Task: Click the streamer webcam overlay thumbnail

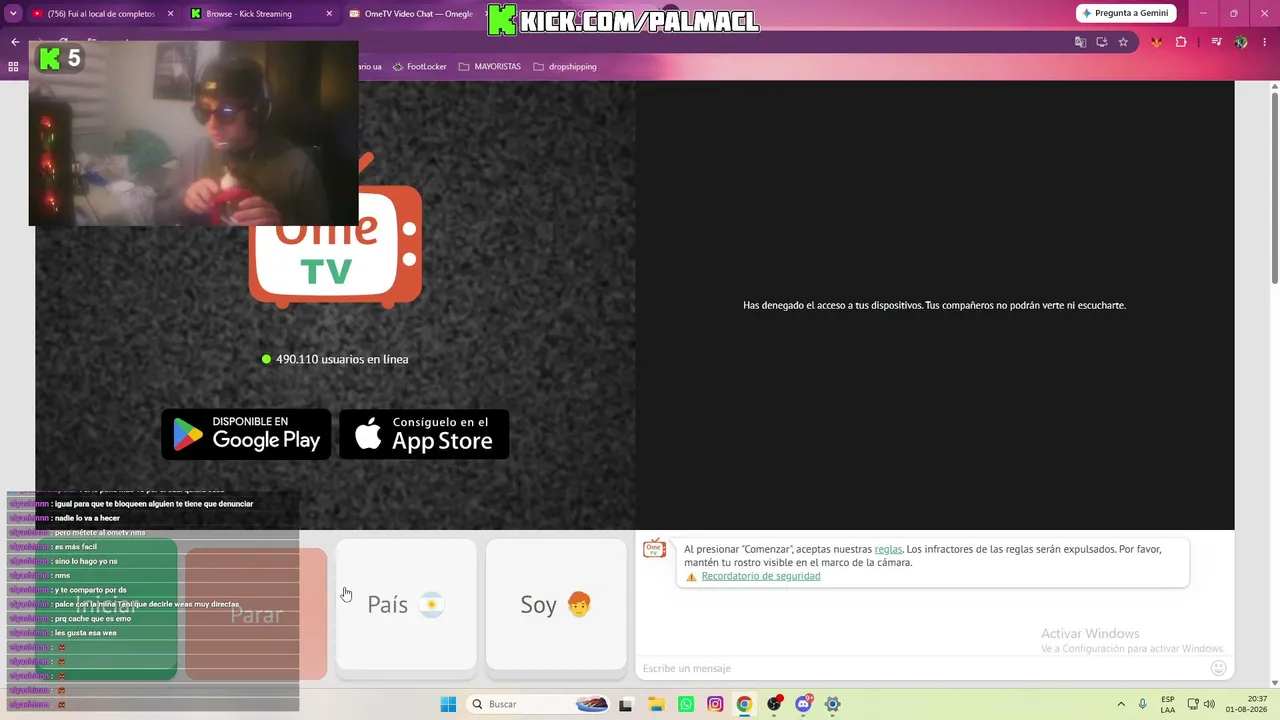Action: coord(193,133)
